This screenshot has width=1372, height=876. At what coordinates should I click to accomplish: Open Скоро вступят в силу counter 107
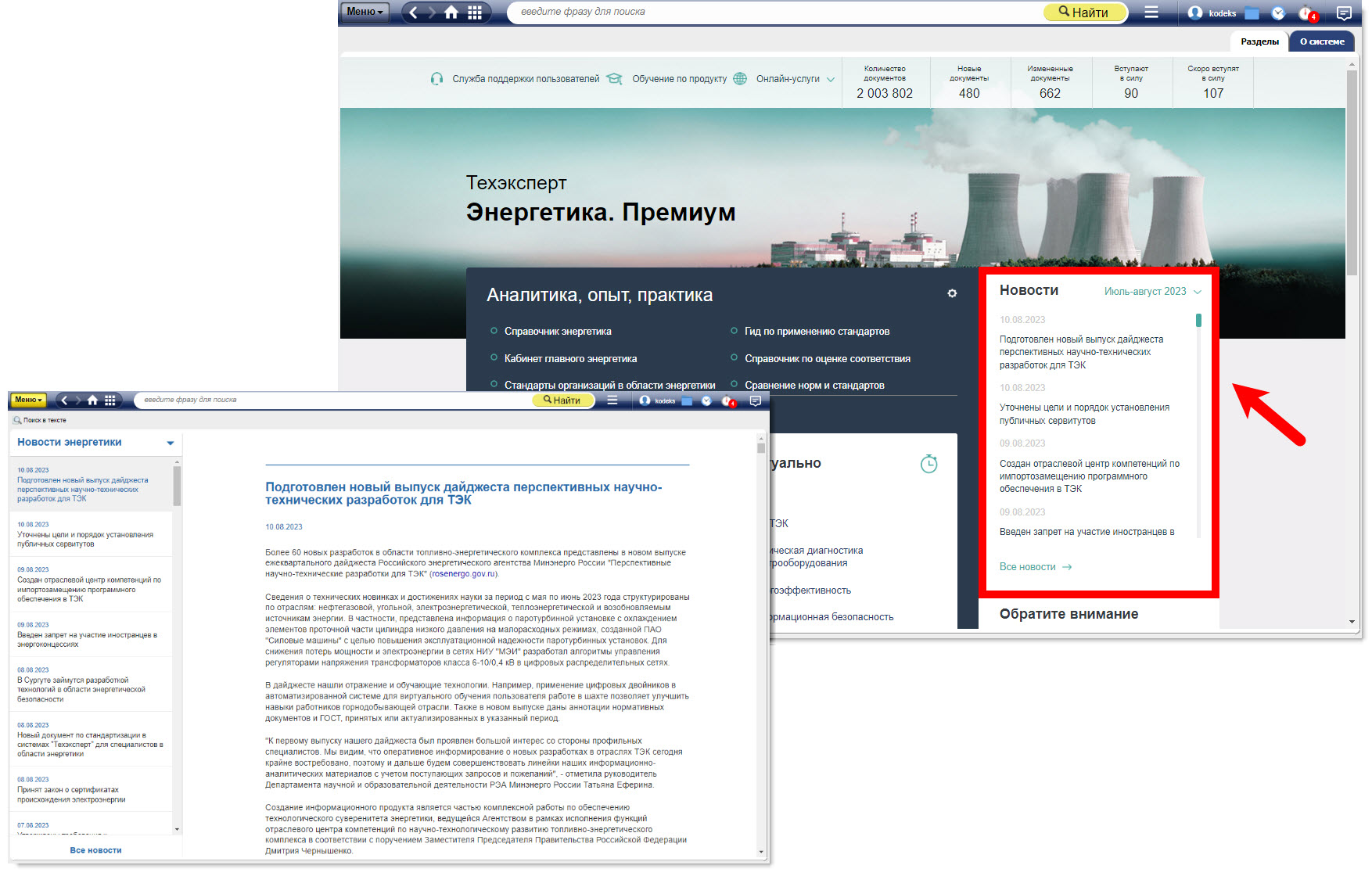click(x=1213, y=82)
